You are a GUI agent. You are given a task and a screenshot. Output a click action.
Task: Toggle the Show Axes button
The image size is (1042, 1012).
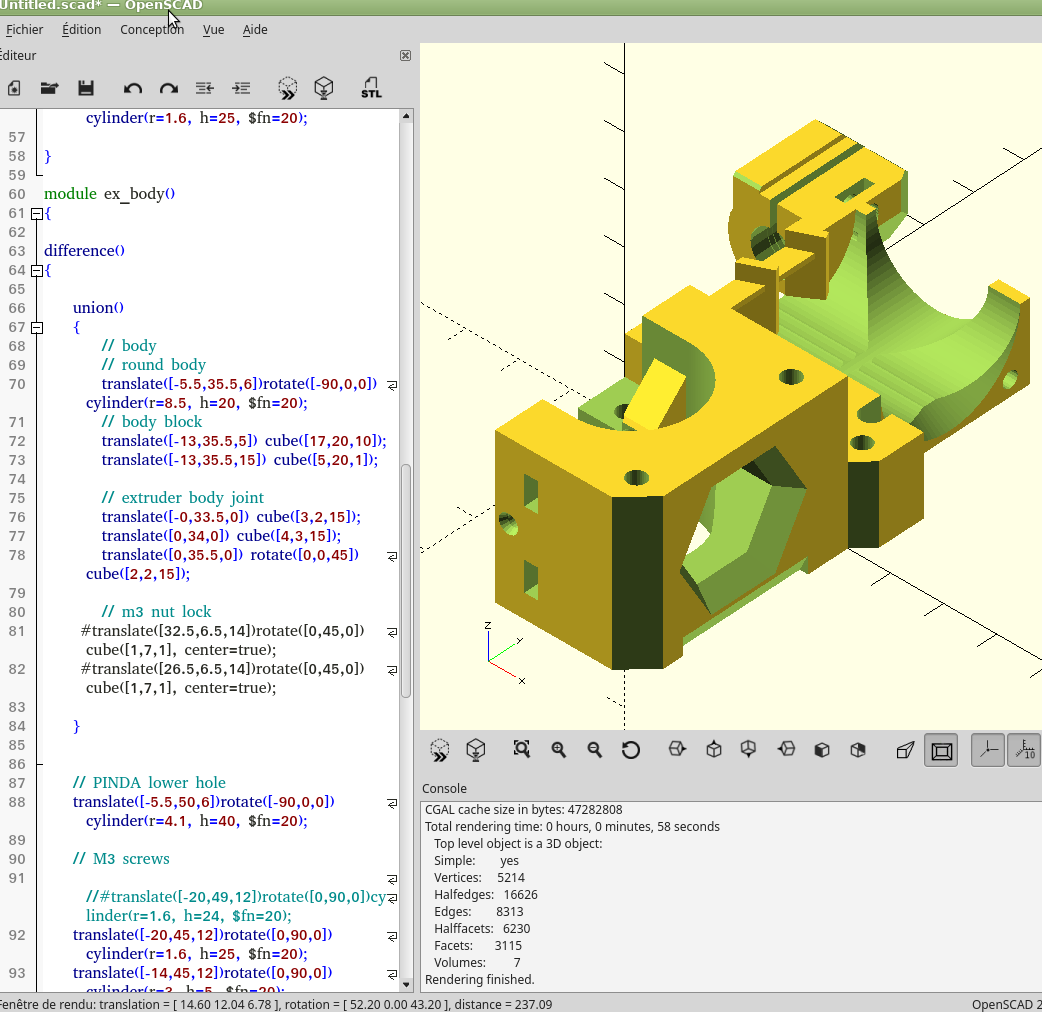[x=988, y=749]
